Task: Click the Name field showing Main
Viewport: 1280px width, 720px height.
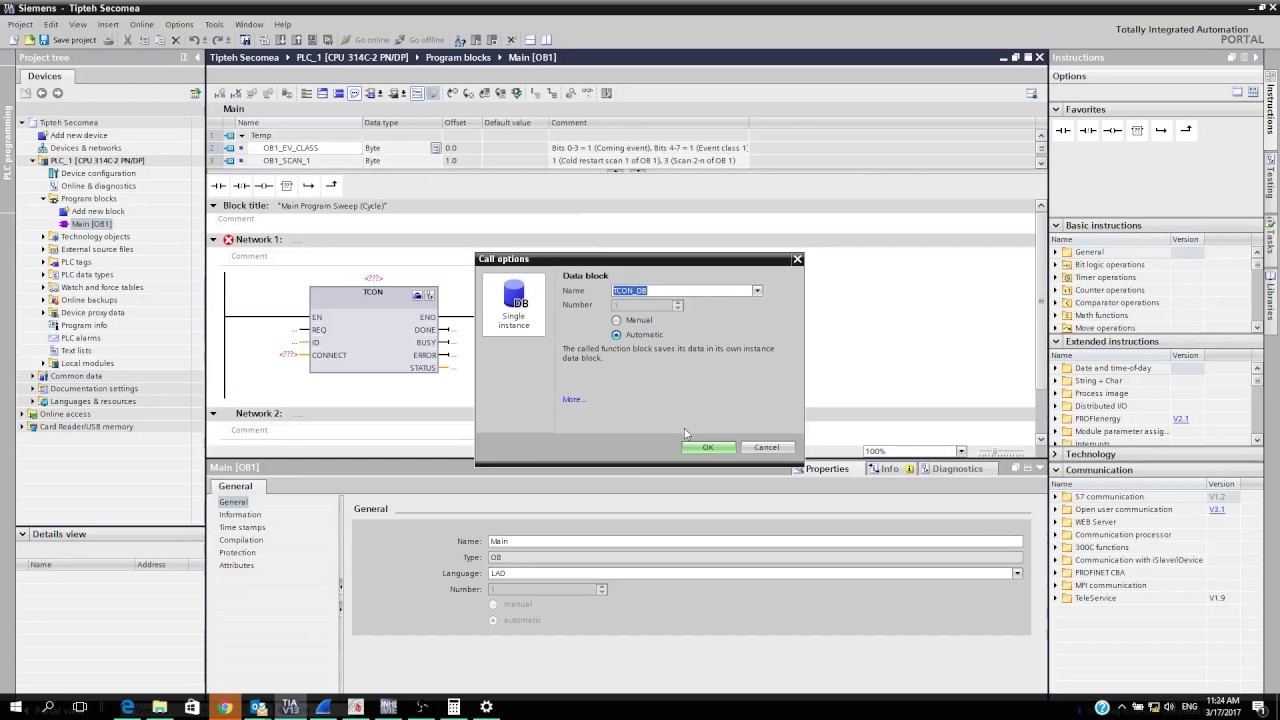Action: [x=754, y=541]
